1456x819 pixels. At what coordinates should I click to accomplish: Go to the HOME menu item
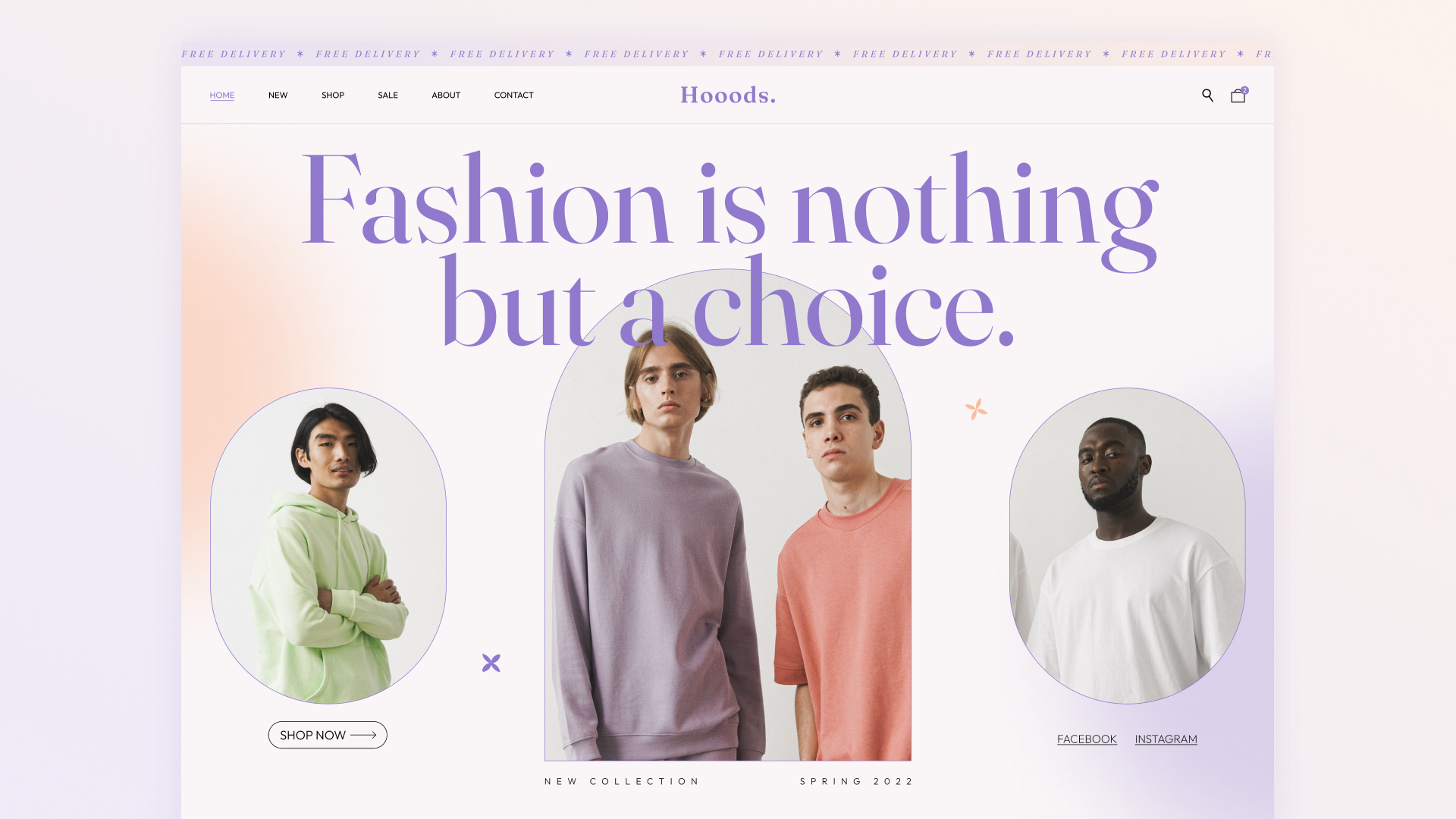pos(222,96)
